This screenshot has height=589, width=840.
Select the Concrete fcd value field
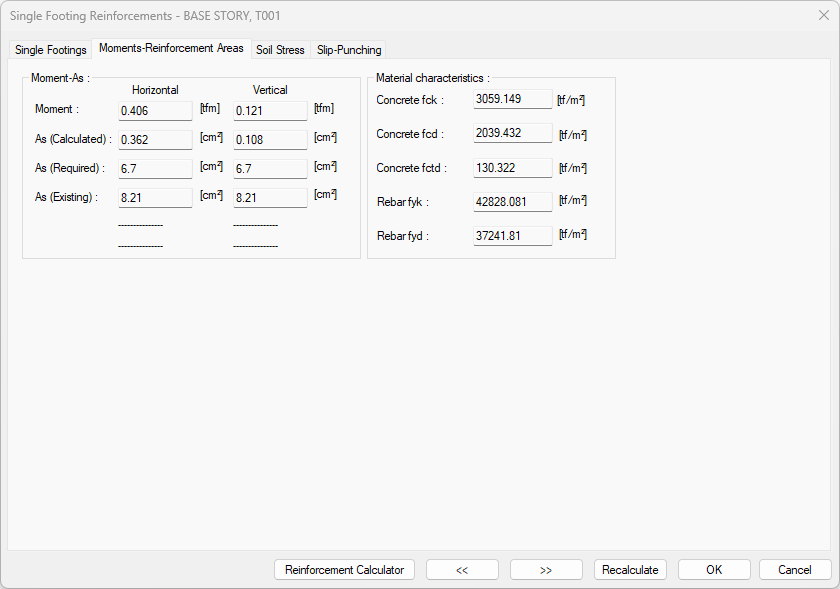(512, 134)
